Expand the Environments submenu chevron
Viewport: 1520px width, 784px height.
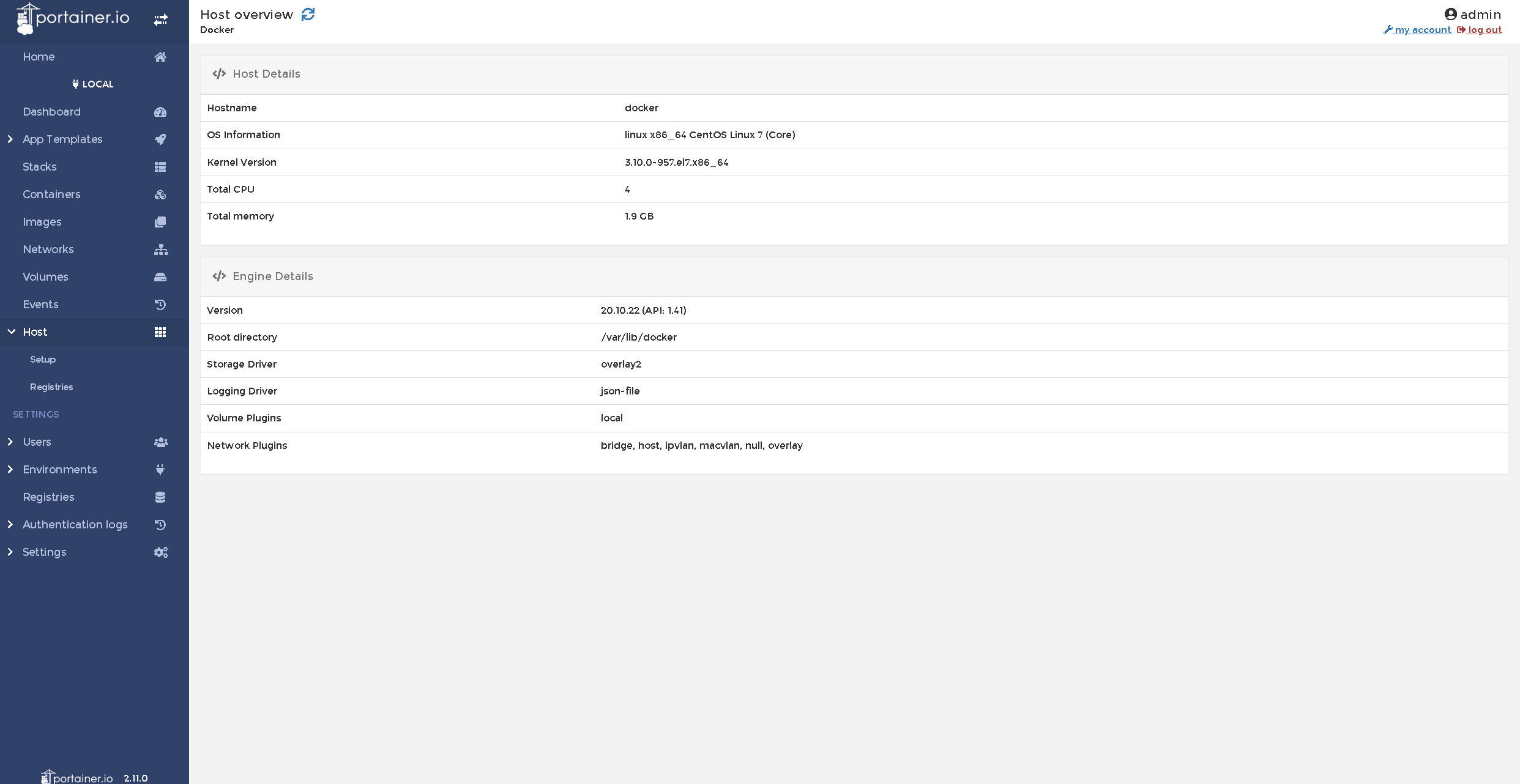[10, 470]
